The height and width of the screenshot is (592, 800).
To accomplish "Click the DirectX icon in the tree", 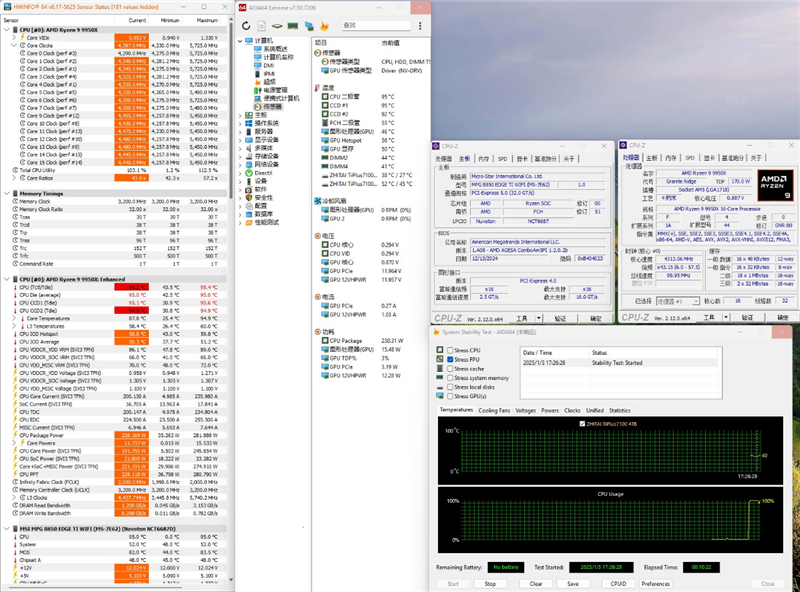I will pyautogui.click(x=249, y=173).
